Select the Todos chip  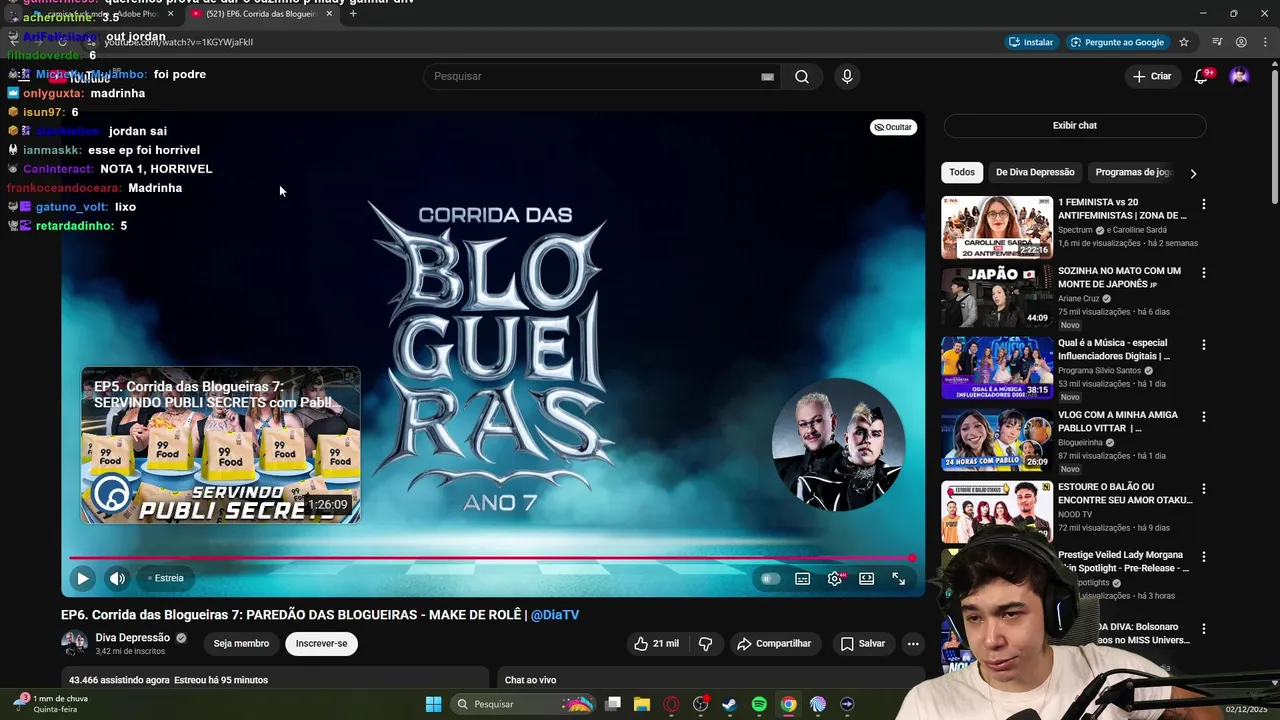coord(962,172)
